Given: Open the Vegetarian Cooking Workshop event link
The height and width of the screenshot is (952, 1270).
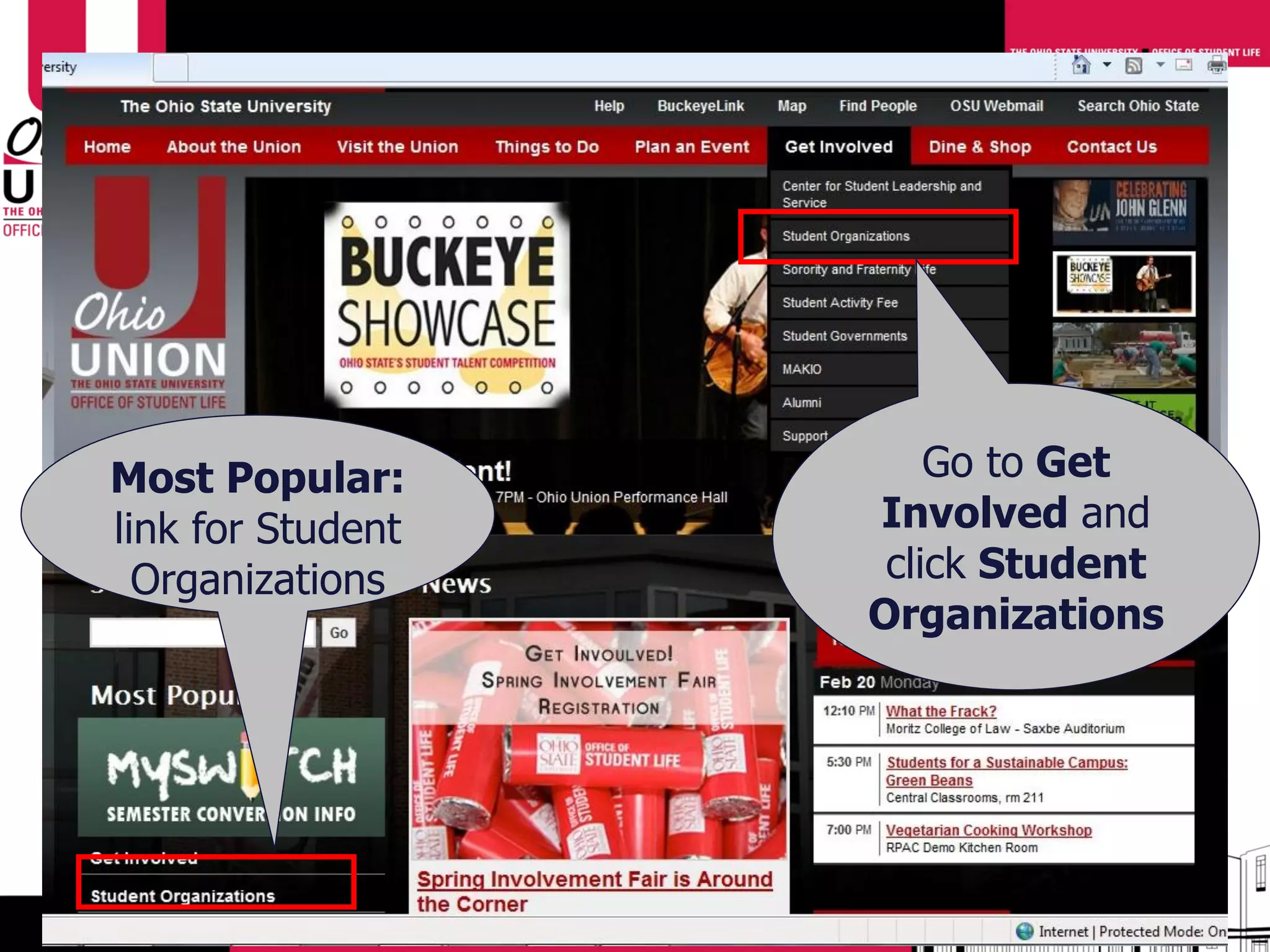Looking at the screenshot, I should tap(988, 831).
